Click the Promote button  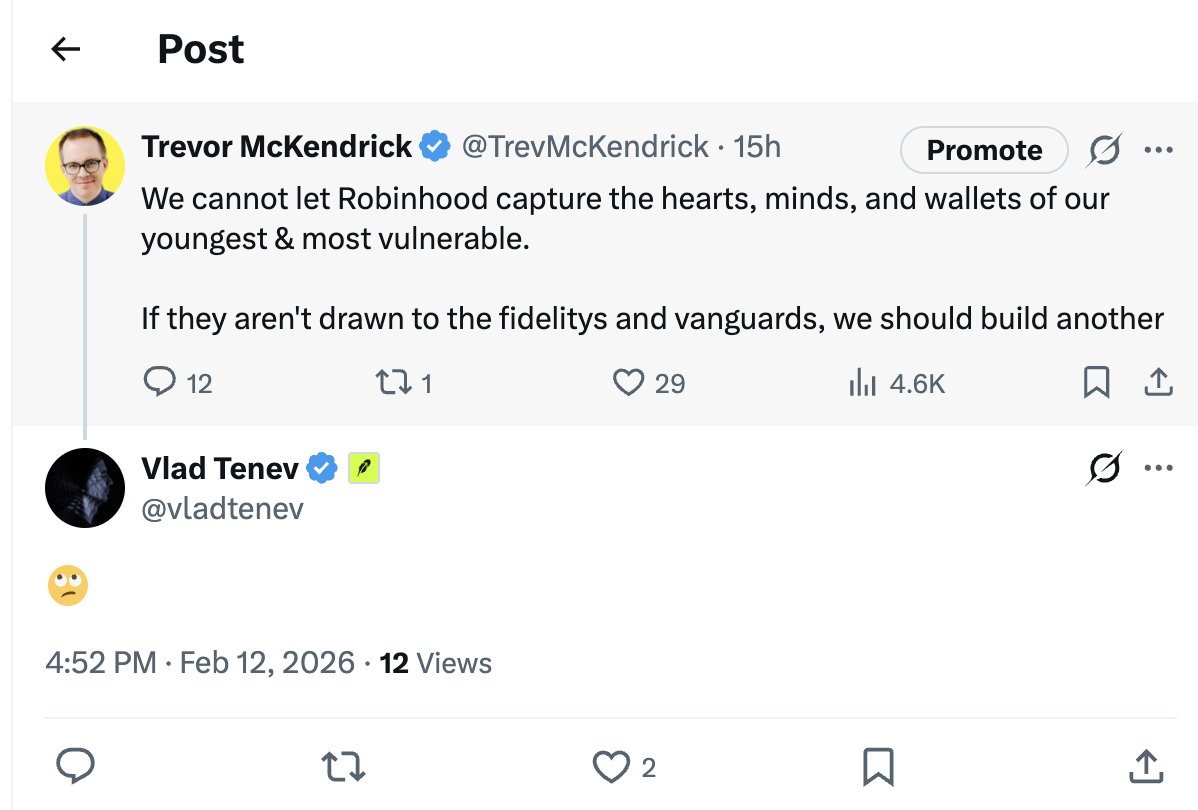pyautogui.click(x=984, y=150)
